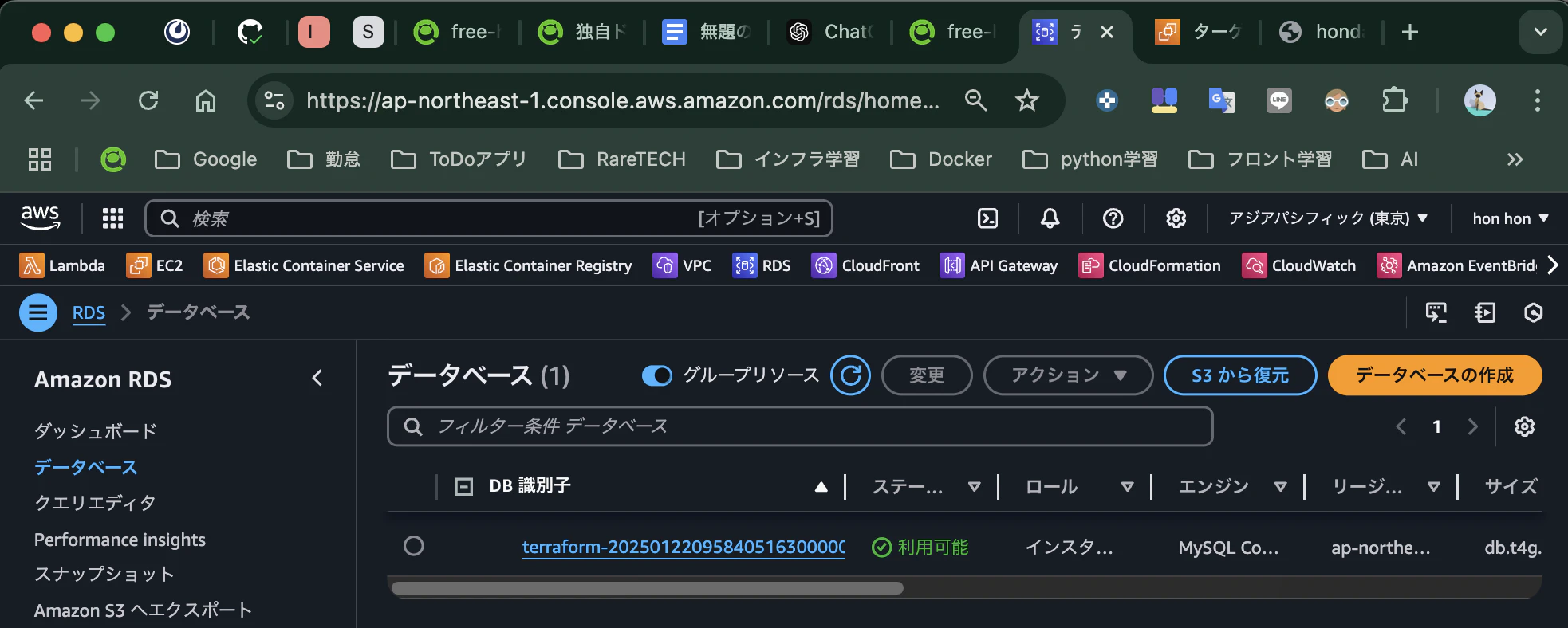Viewport: 1568px width, 628px height.
Task: Open API Gateway service shortcut
Action: tap(999, 265)
